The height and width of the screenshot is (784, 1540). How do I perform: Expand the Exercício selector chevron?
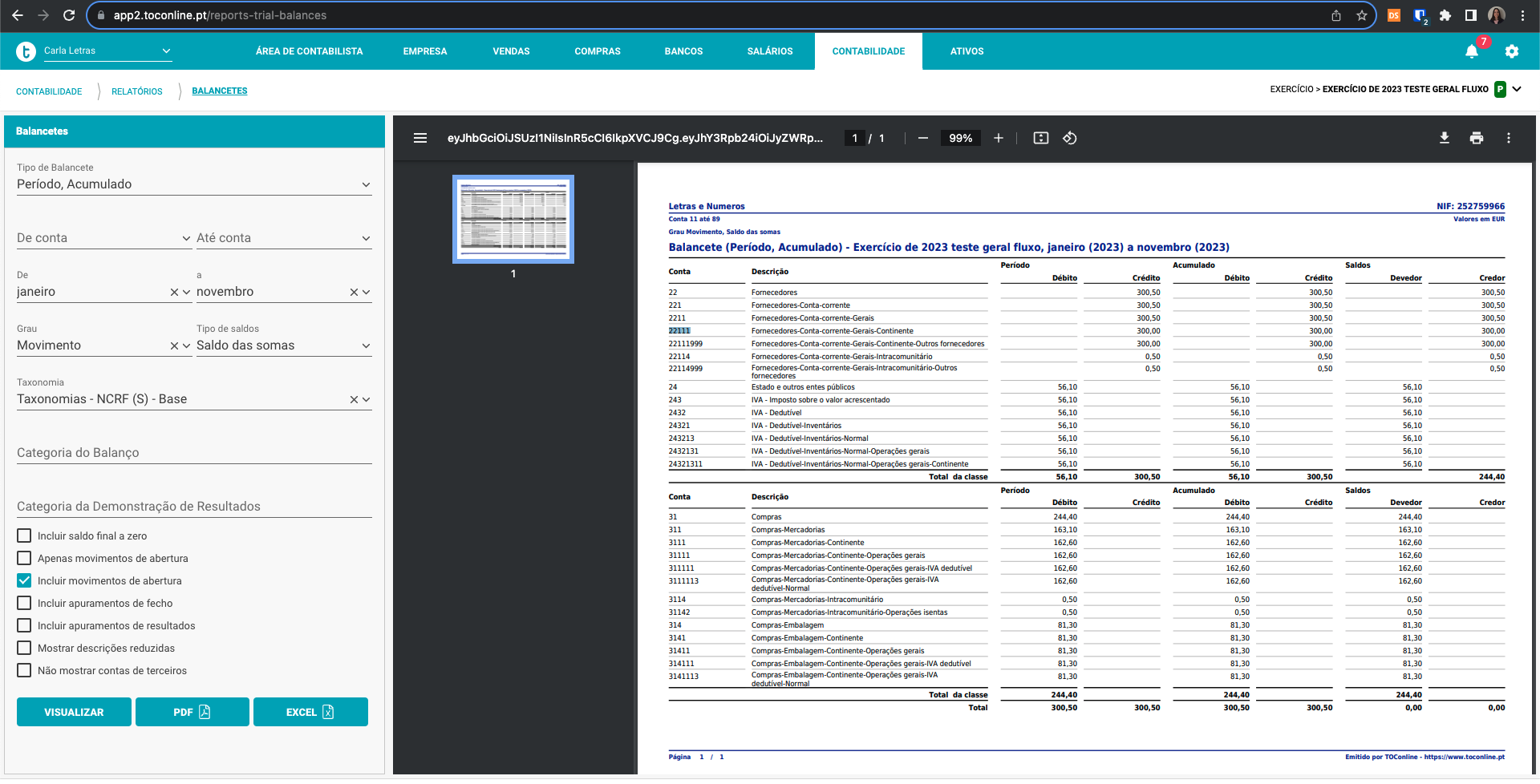click(1517, 89)
